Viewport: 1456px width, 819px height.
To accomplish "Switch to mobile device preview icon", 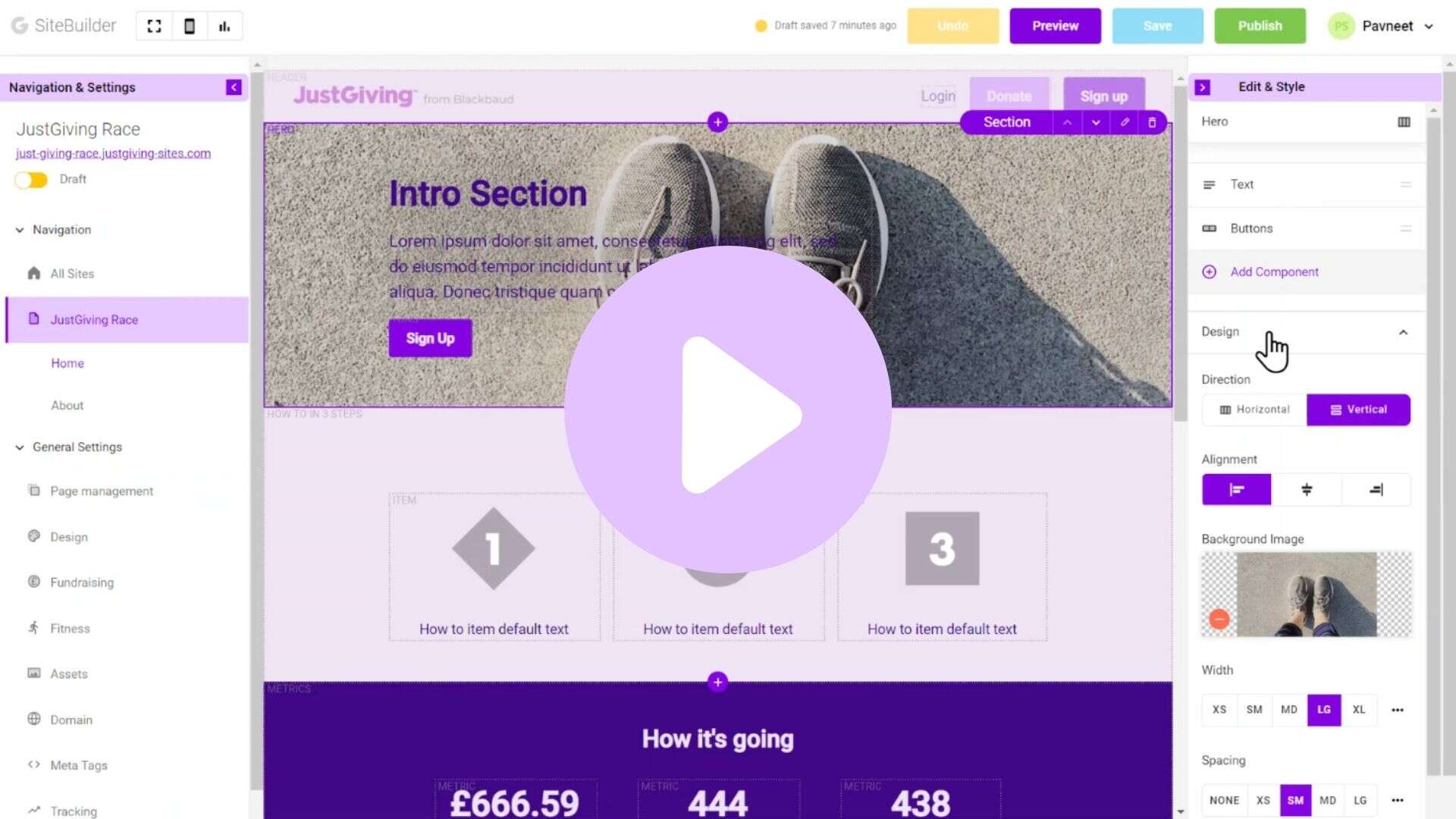I will (x=190, y=26).
